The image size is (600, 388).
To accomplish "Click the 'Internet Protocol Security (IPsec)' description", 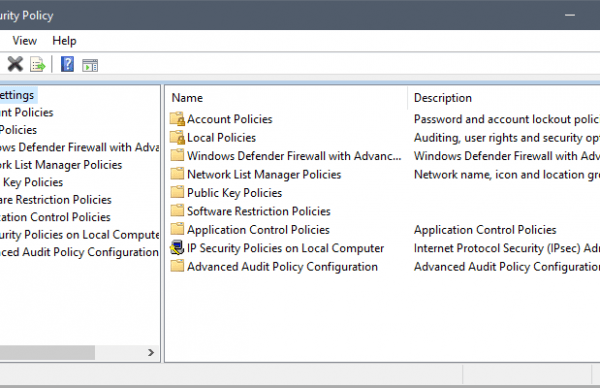I will click(507, 248).
